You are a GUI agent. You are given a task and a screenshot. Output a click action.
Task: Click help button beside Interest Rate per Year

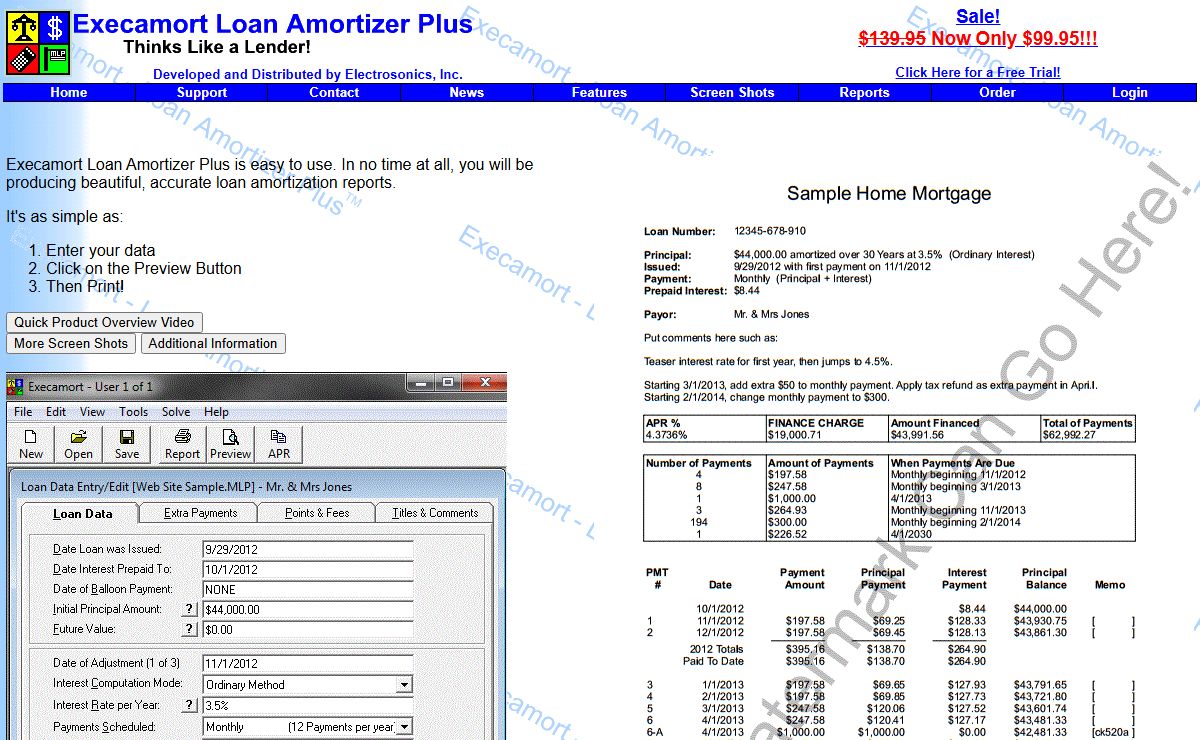coord(189,705)
